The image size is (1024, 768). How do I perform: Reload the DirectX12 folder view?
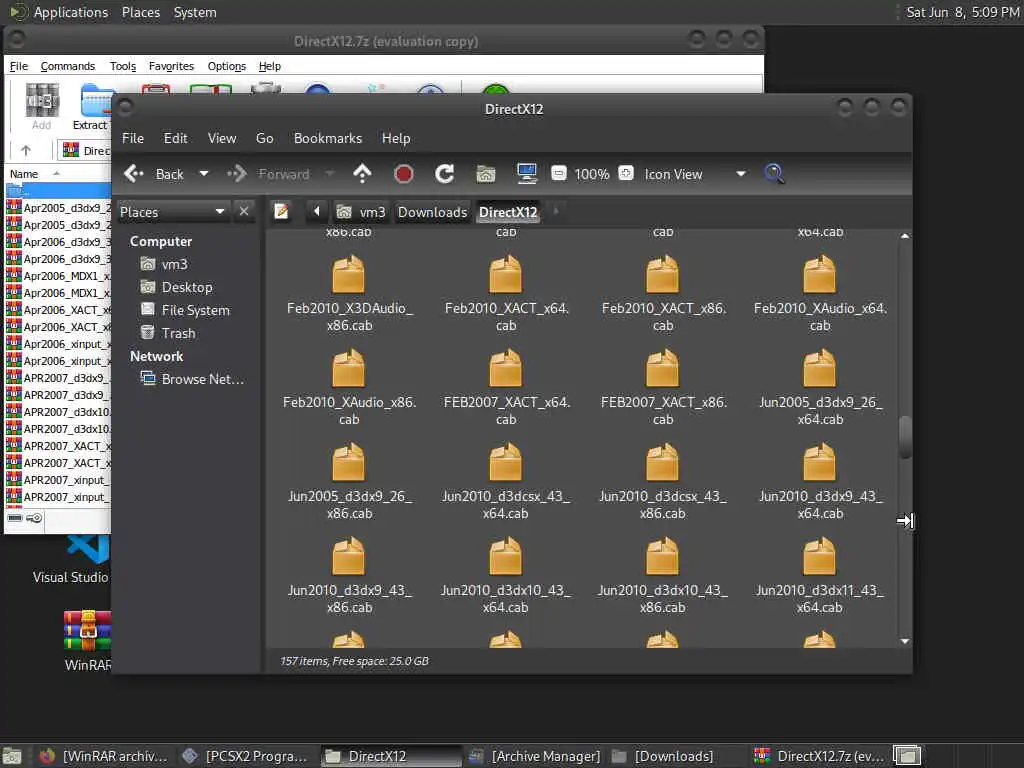[445, 174]
